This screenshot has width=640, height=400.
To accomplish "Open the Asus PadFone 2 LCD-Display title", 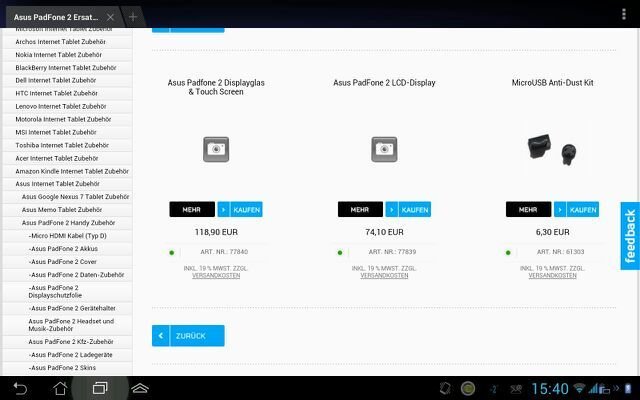I will click(384, 82).
